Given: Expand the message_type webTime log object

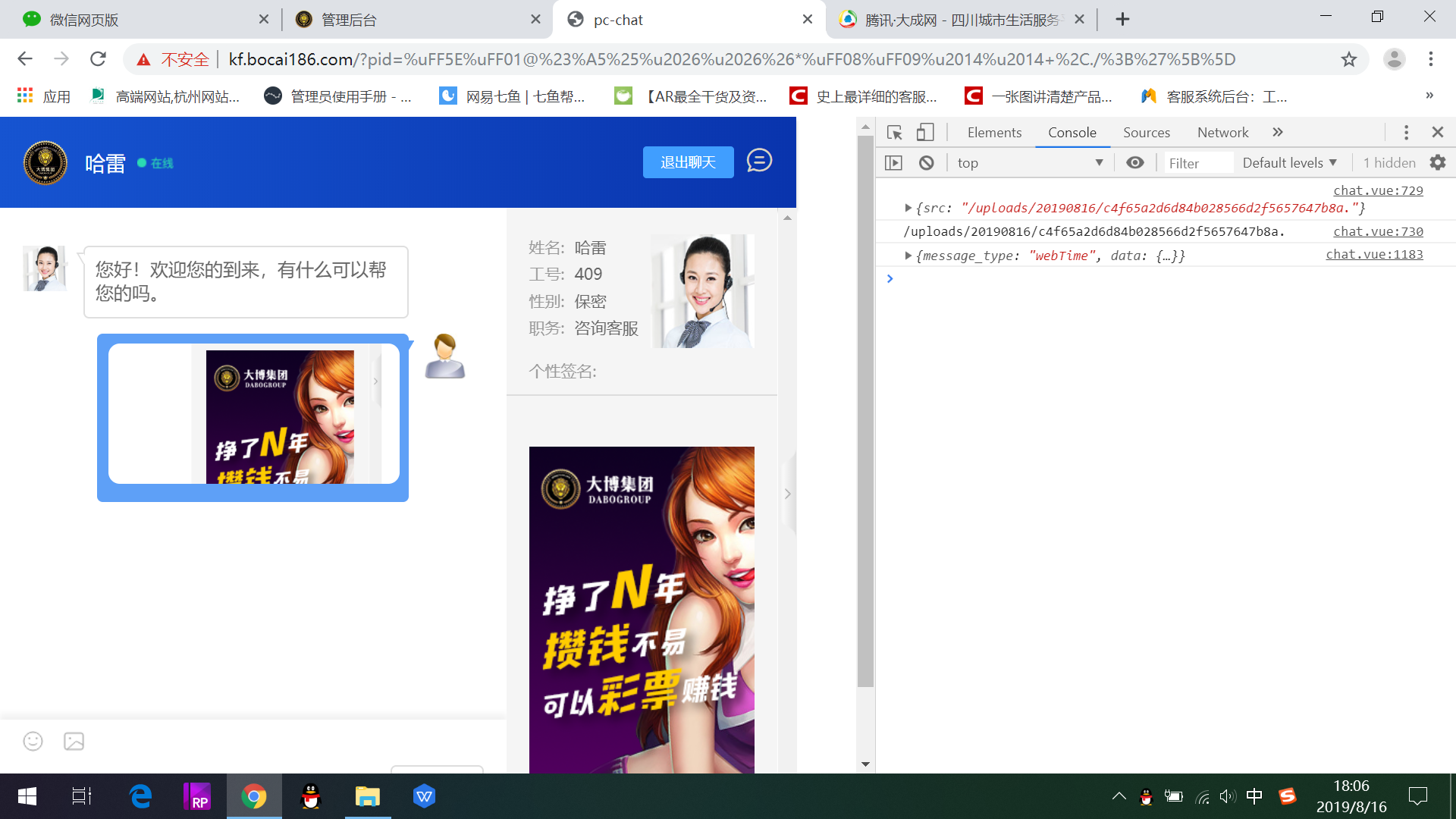Looking at the screenshot, I should (908, 256).
